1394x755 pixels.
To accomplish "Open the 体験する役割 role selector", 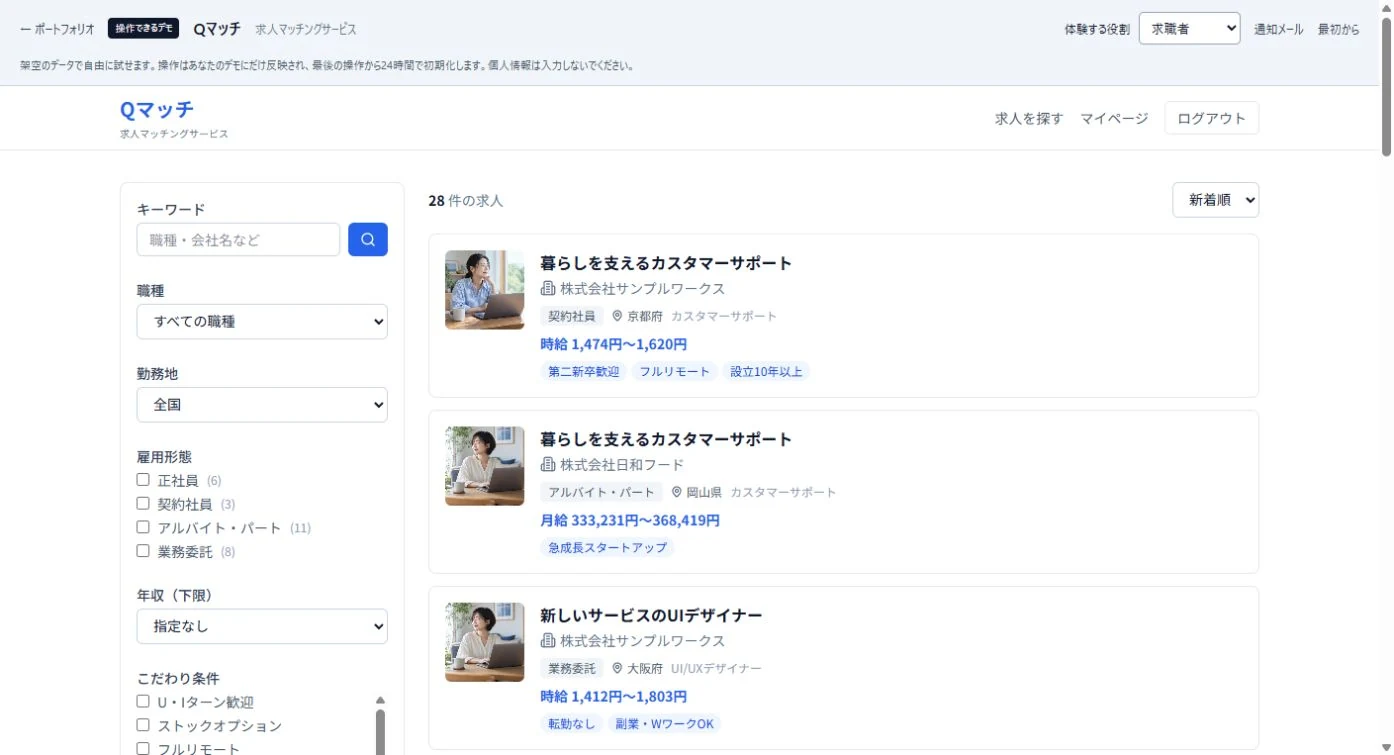I will click(1189, 29).
